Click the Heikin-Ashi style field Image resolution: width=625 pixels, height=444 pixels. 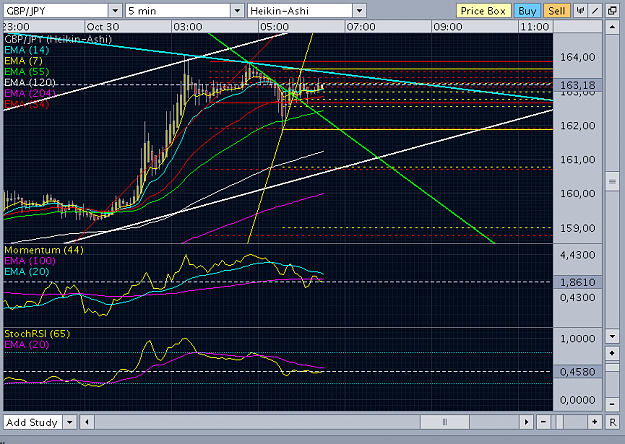[x=300, y=11]
